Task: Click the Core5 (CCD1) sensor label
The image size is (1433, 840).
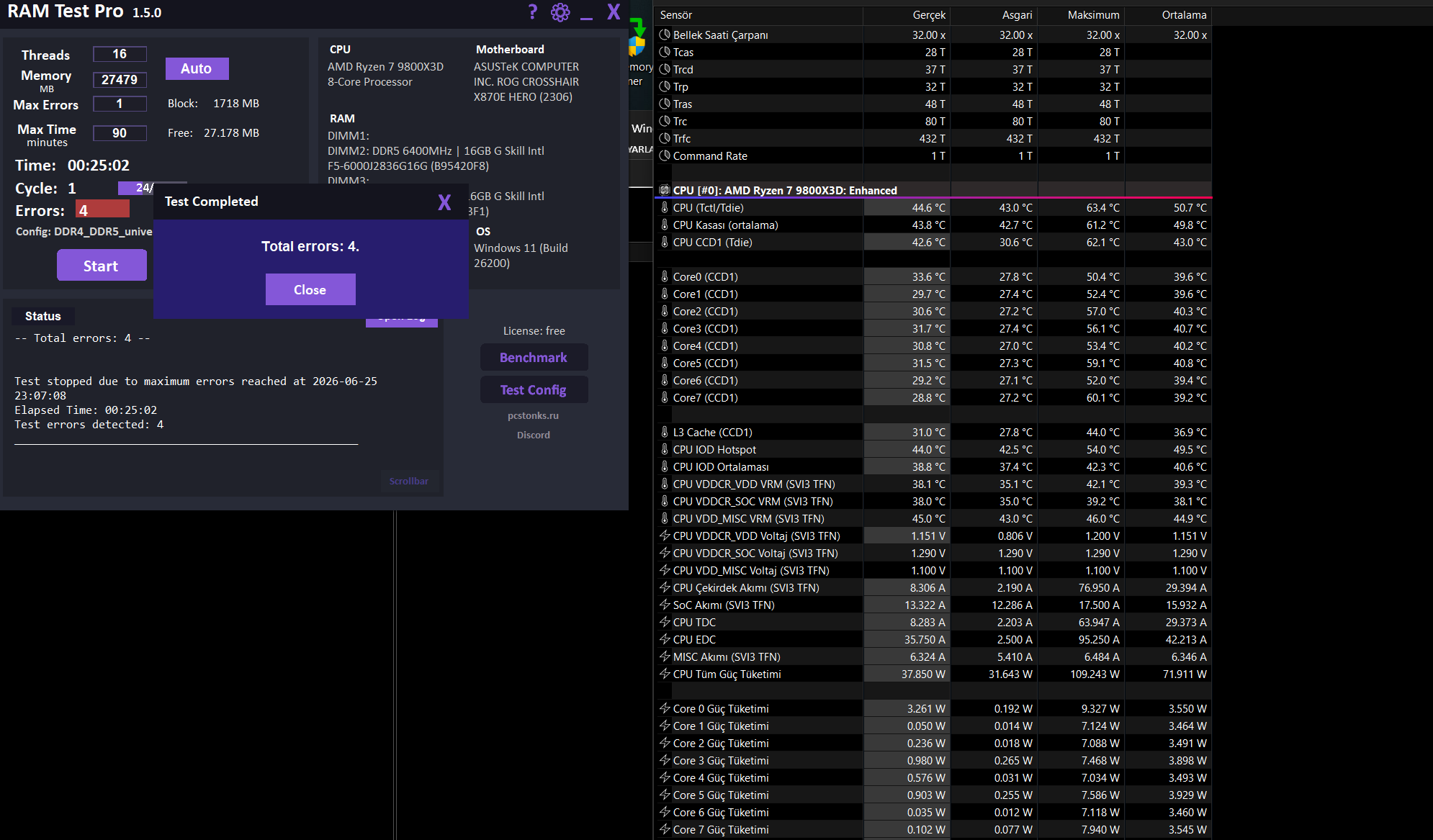Action: pos(705,363)
